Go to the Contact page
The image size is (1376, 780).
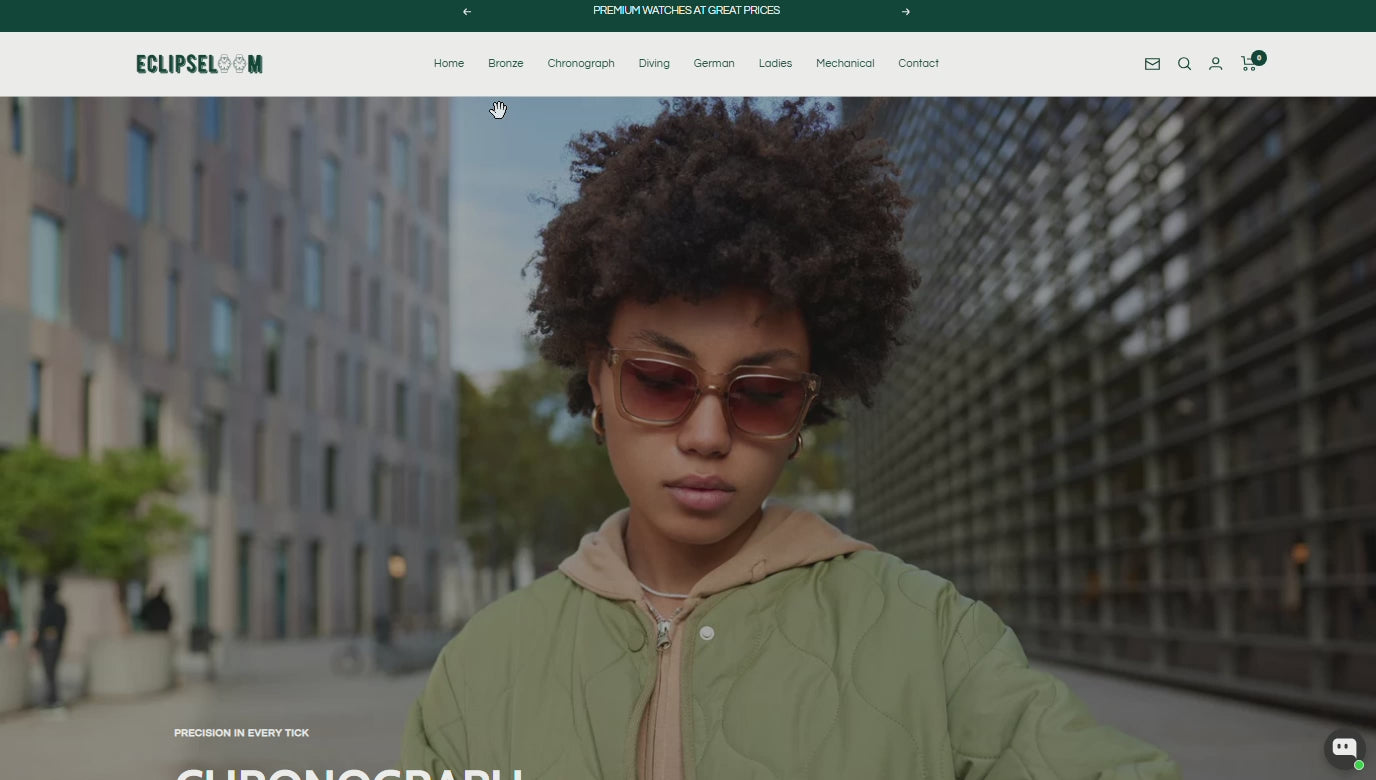tap(918, 63)
